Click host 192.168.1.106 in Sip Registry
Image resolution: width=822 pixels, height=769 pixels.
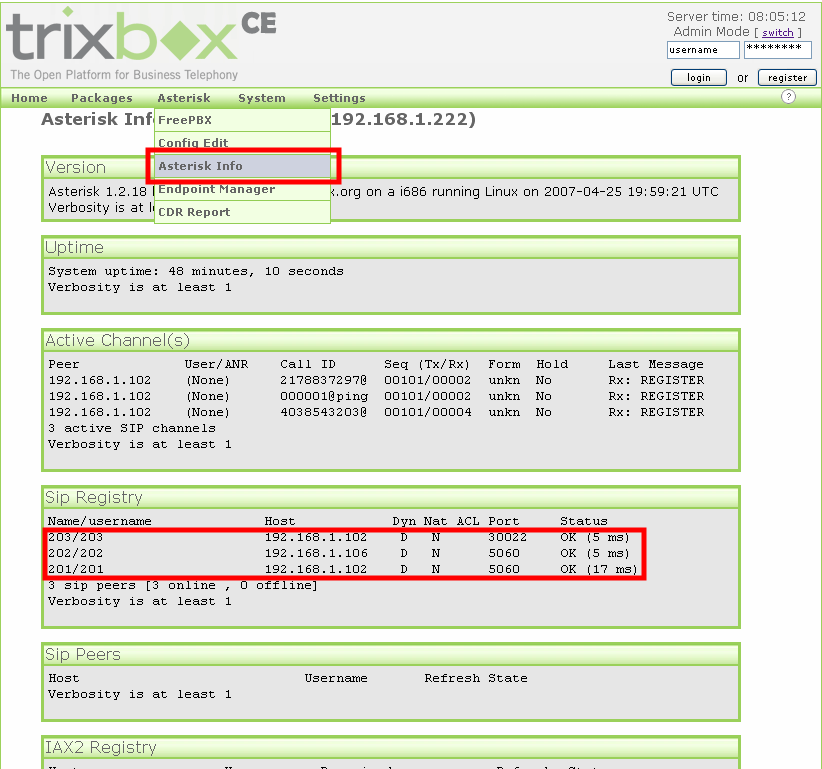316,553
